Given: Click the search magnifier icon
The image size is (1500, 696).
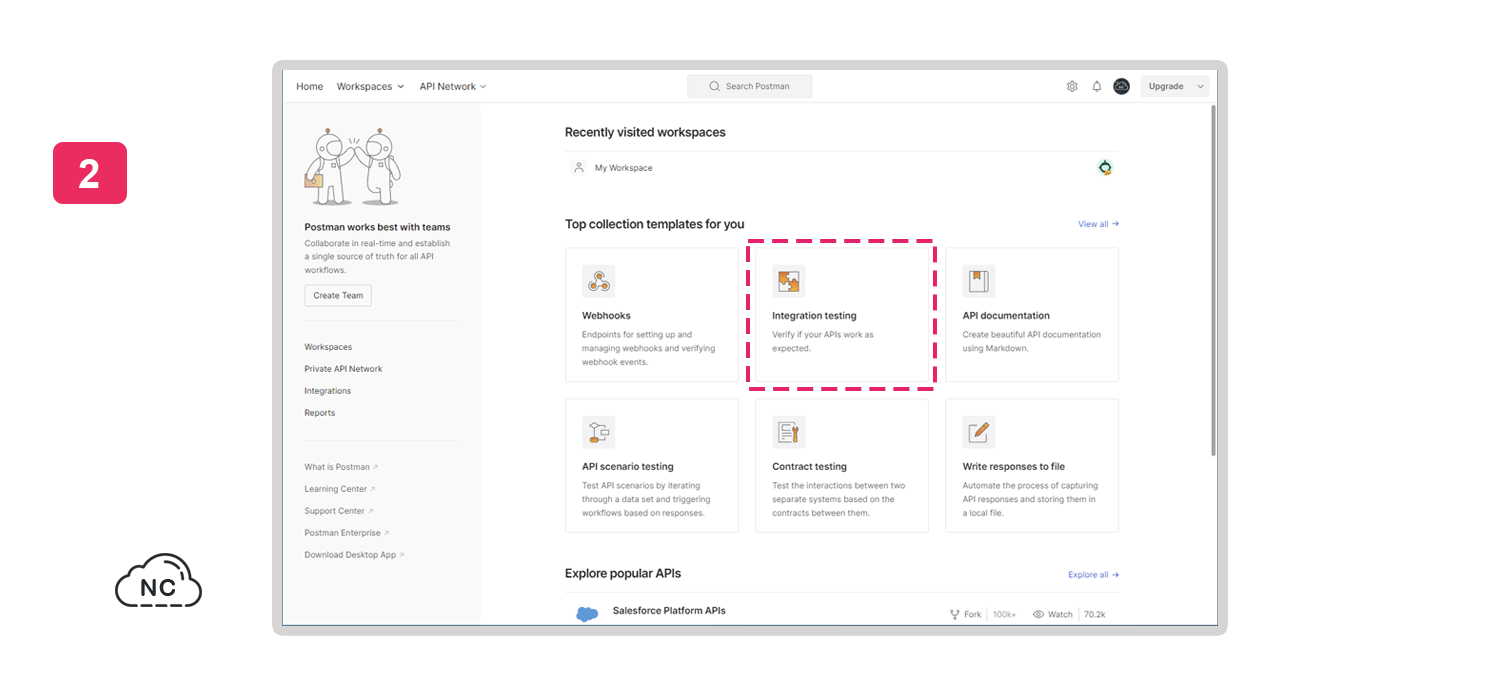Looking at the screenshot, I should pyautogui.click(x=714, y=86).
